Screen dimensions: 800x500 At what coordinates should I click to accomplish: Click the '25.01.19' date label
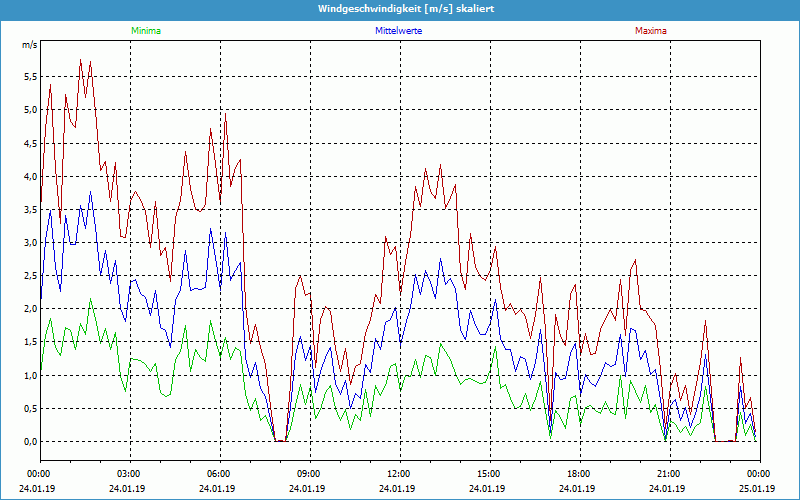point(759,488)
